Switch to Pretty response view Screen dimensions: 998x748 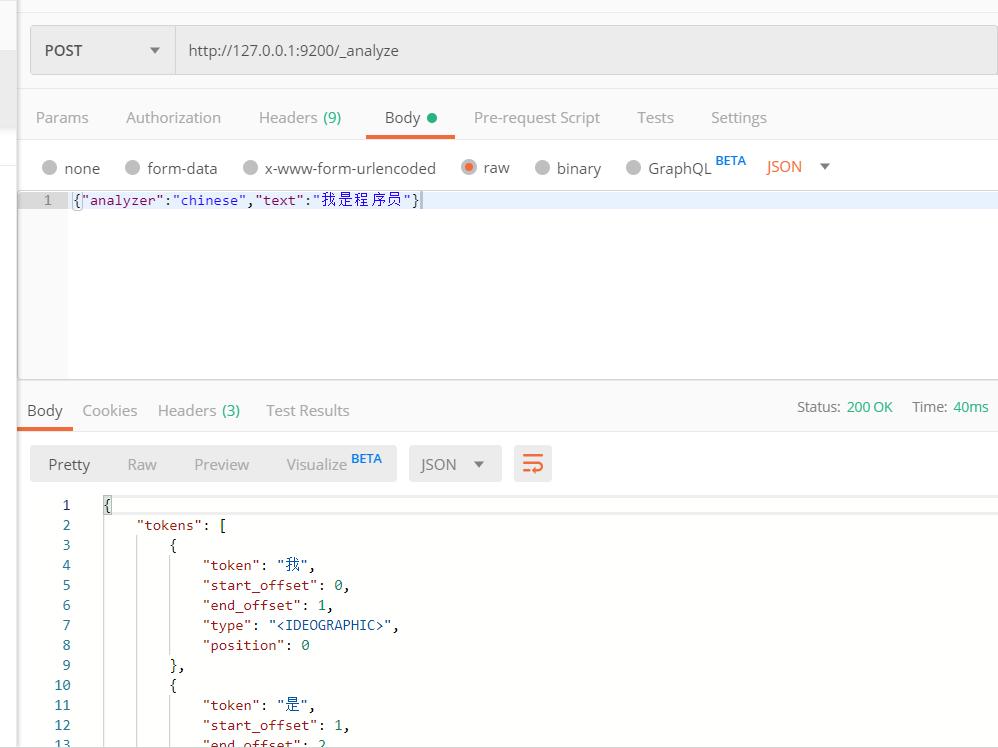tap(69, 465)
